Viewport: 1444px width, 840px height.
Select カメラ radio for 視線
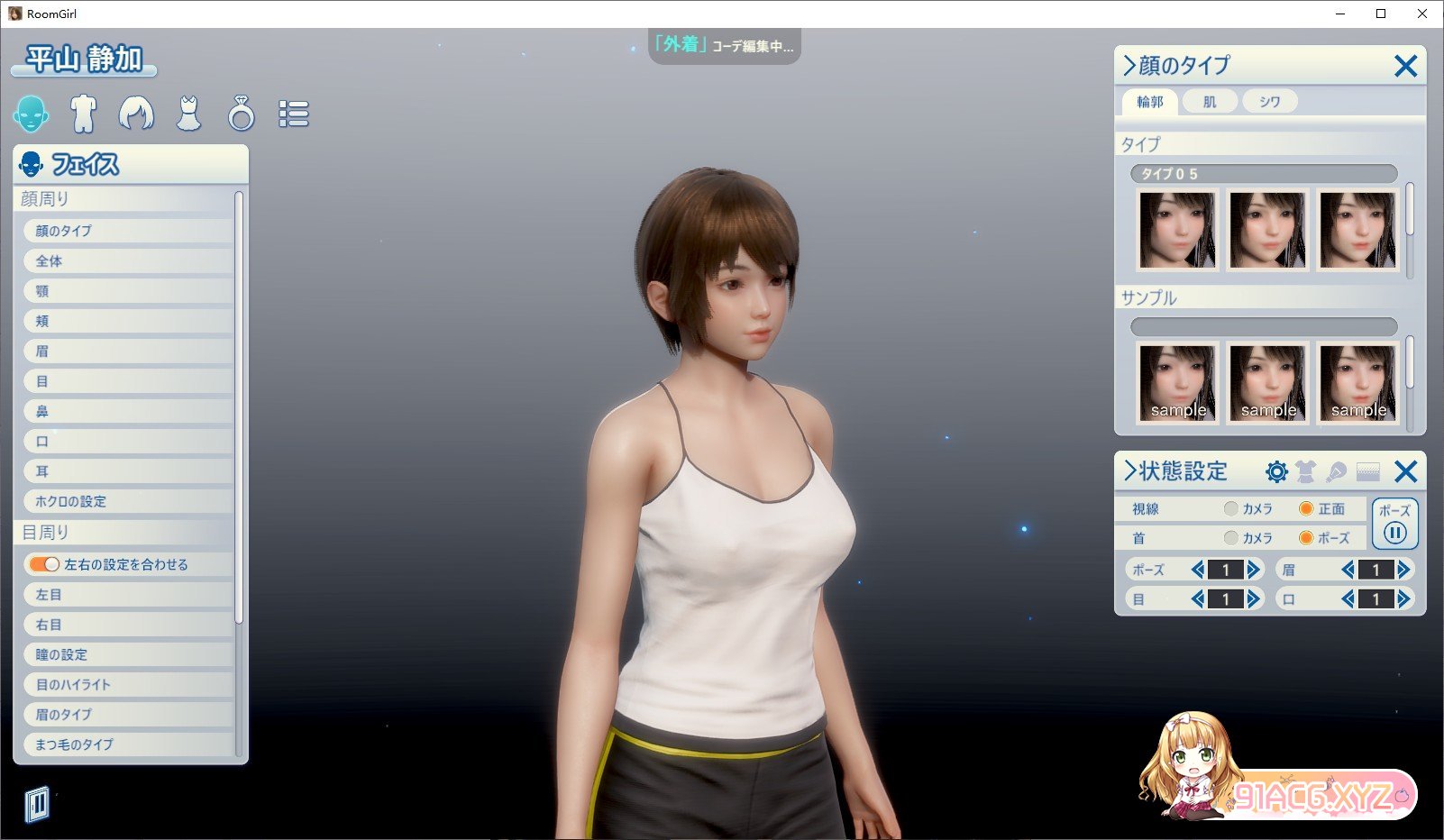pyautogui.click(x=1230, y=509)
